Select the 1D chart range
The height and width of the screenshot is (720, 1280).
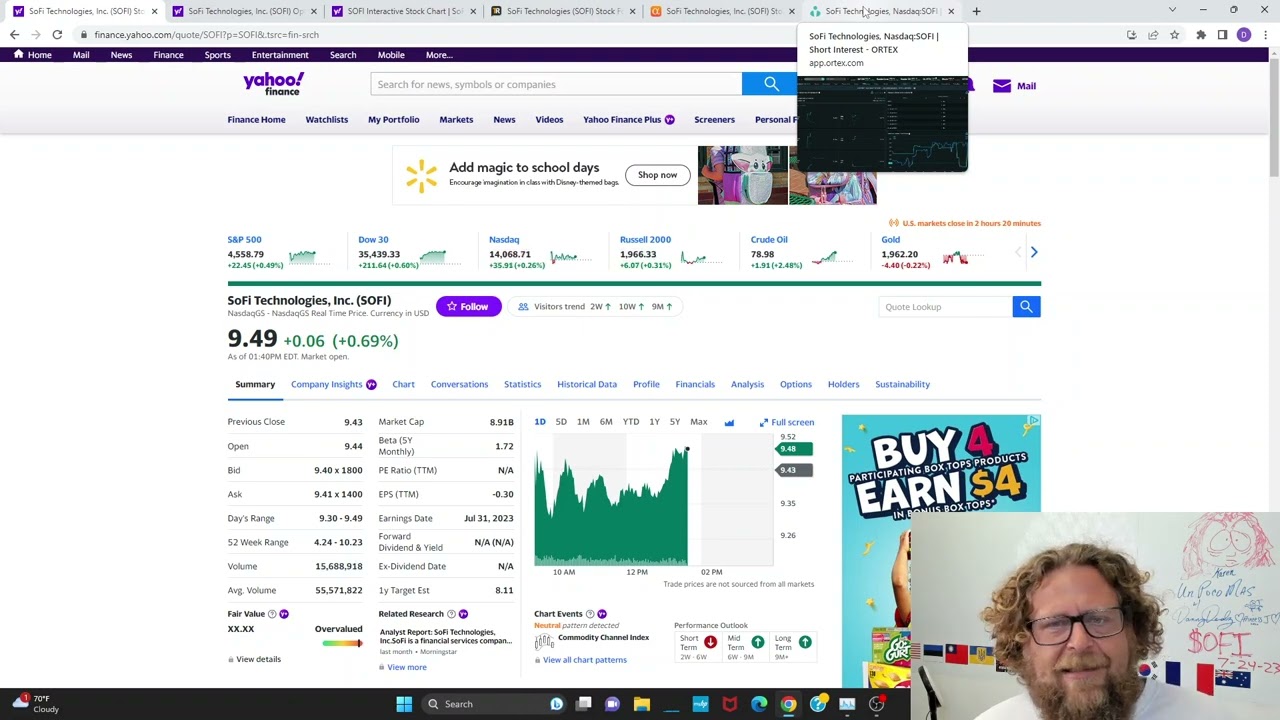(540, 422)
